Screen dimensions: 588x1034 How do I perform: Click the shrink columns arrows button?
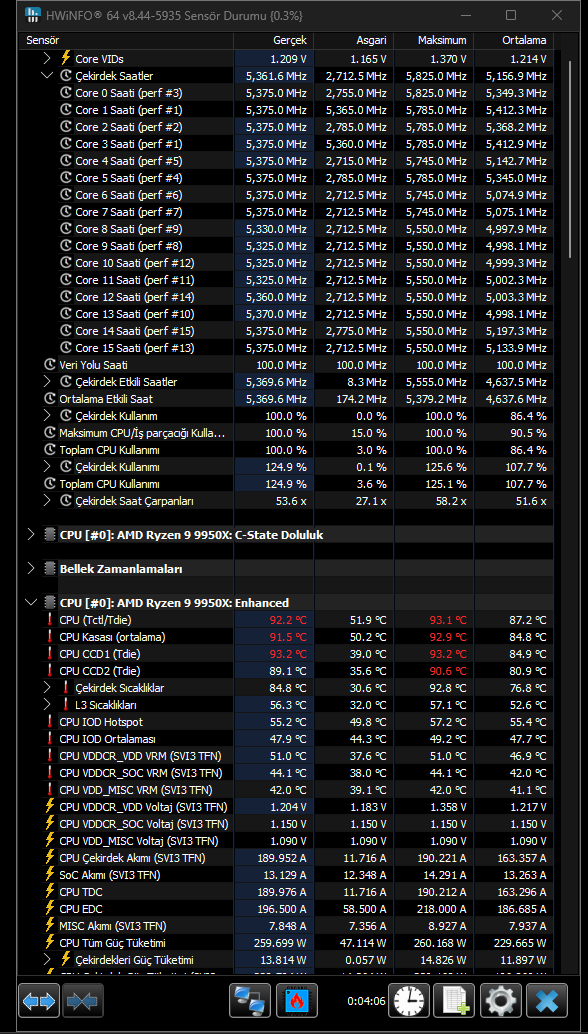coord(82,1002)
